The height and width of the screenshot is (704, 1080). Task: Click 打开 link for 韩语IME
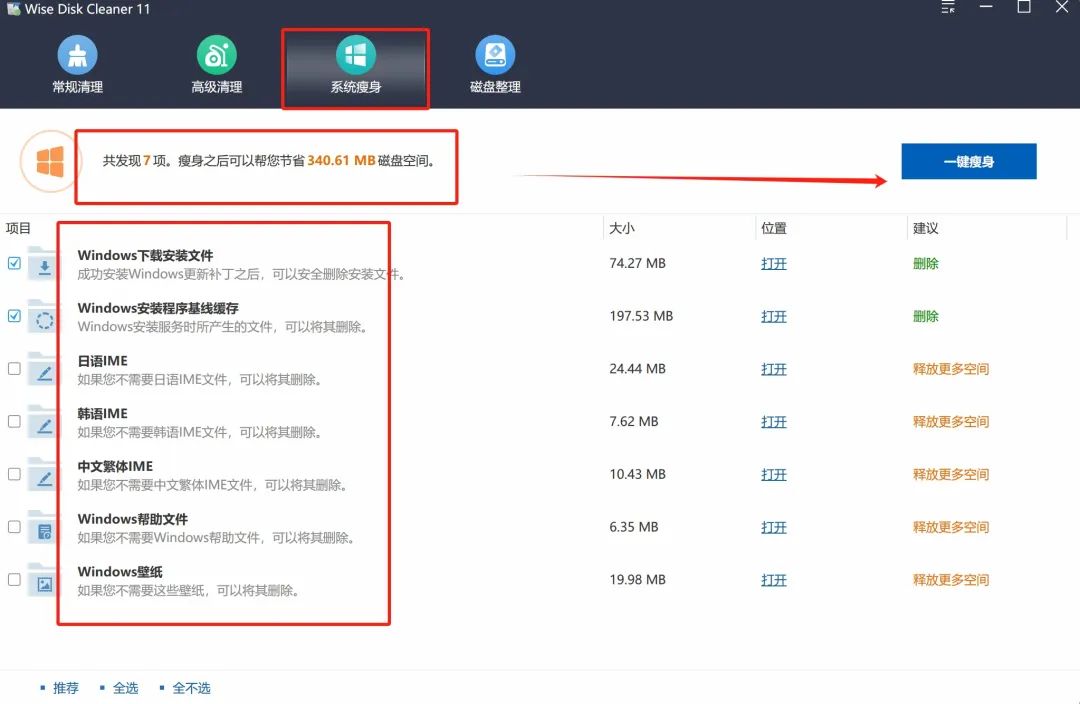(773, 422)
